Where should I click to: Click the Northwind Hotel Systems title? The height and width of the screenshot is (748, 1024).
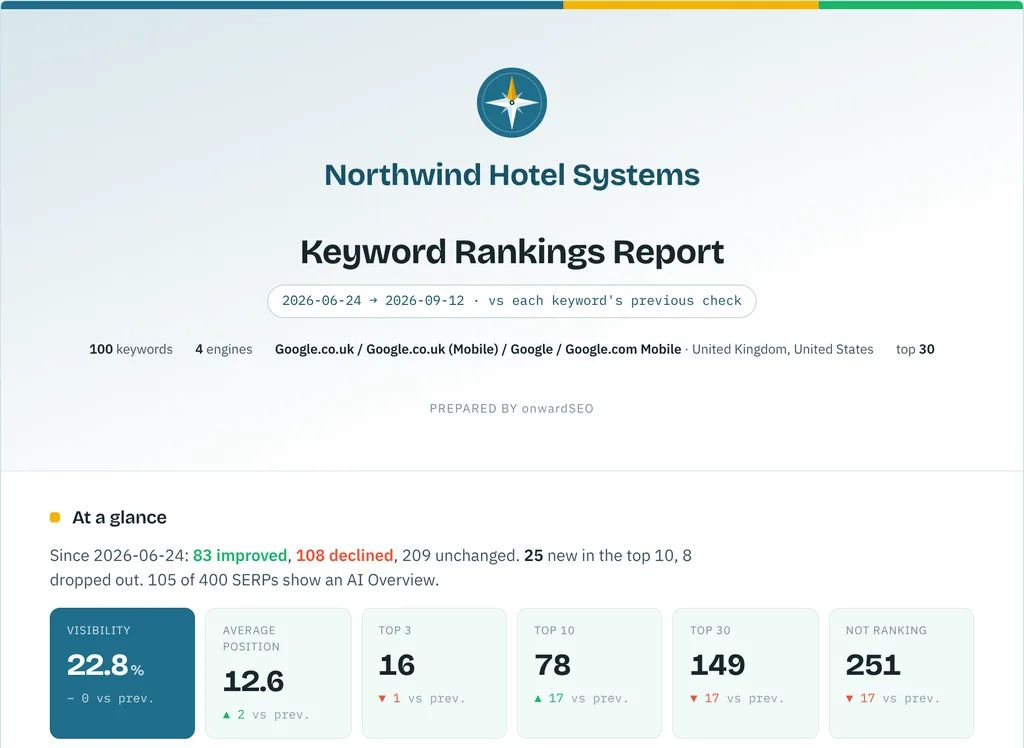click(x=512, y=175)
